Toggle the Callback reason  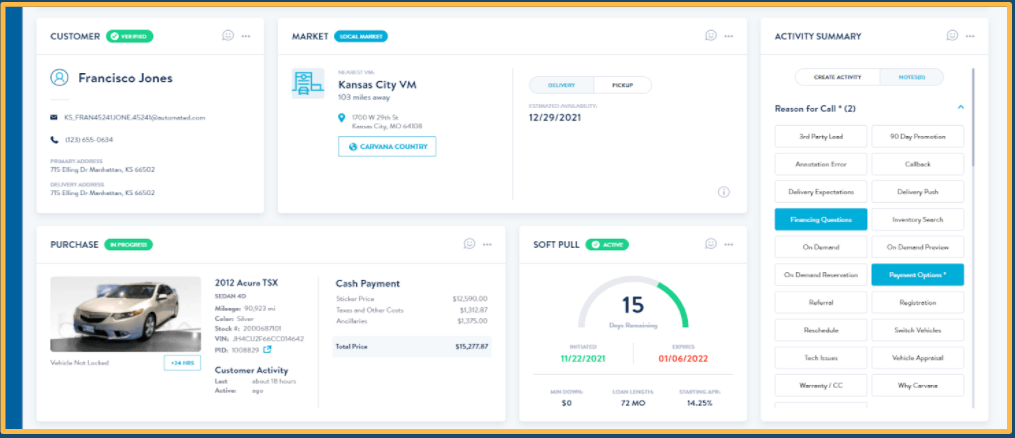tap(917, 164)
